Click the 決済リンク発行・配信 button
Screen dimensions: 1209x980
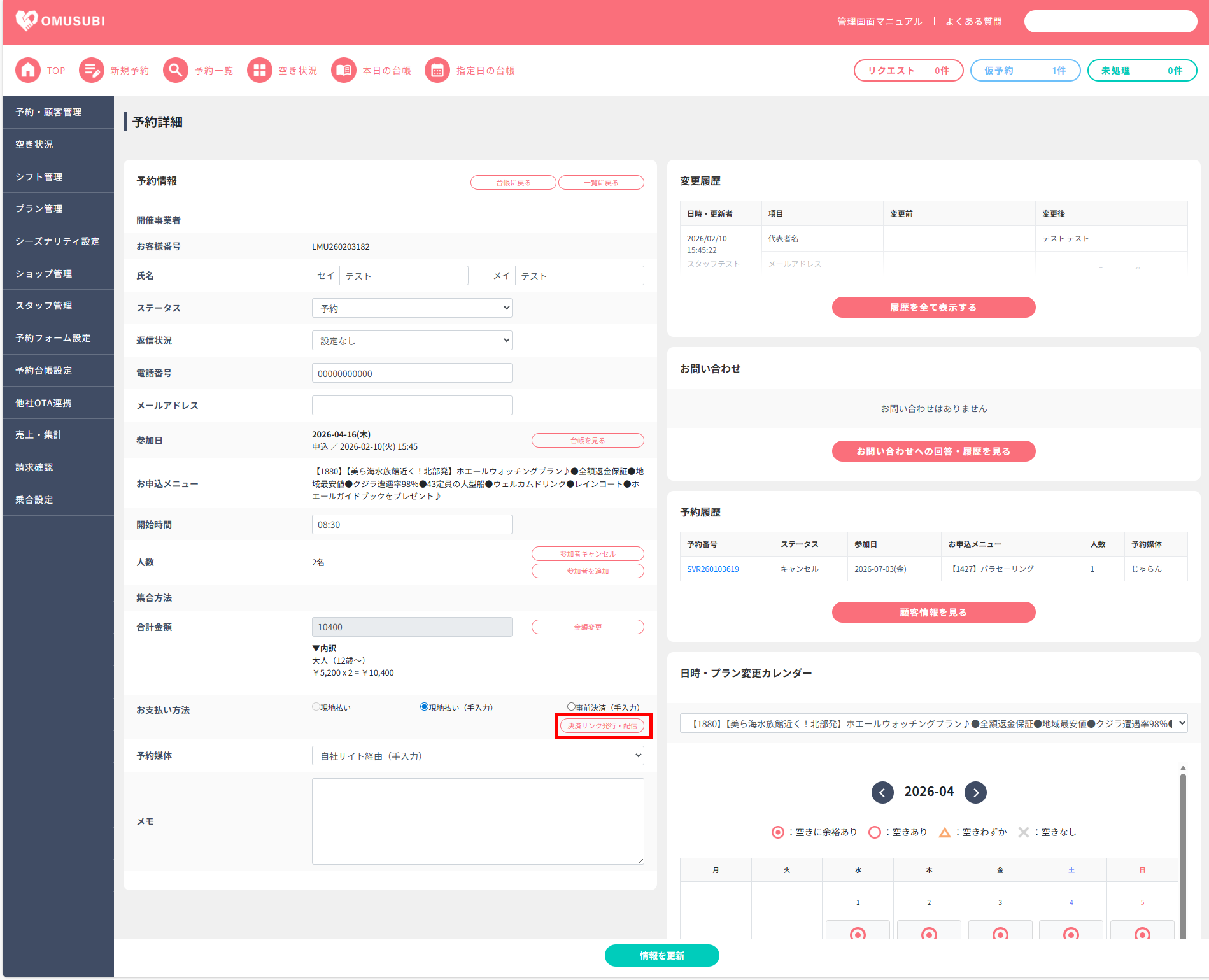[x=602, y=726]
